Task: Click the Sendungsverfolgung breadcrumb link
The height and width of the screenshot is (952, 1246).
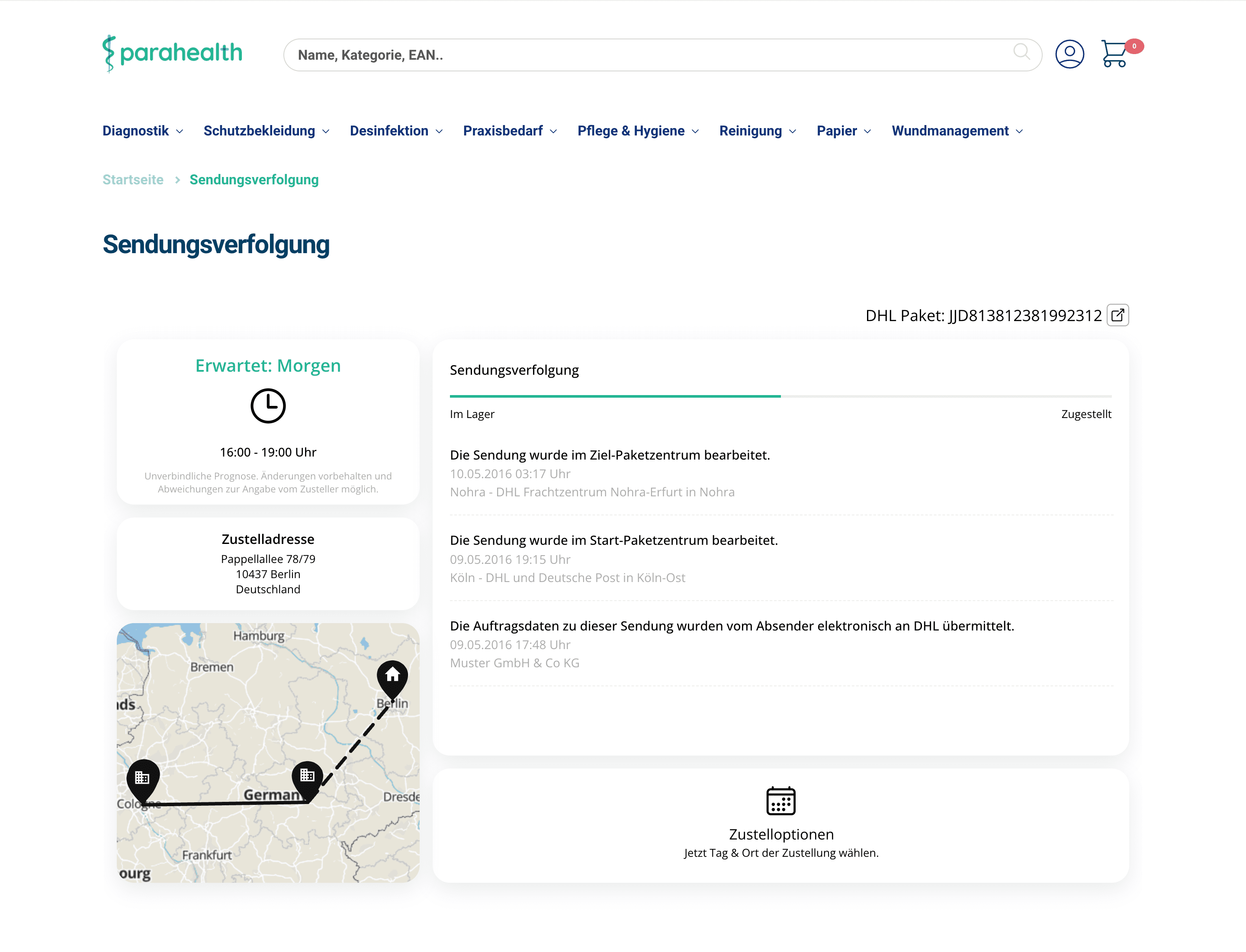Action: 254,180
